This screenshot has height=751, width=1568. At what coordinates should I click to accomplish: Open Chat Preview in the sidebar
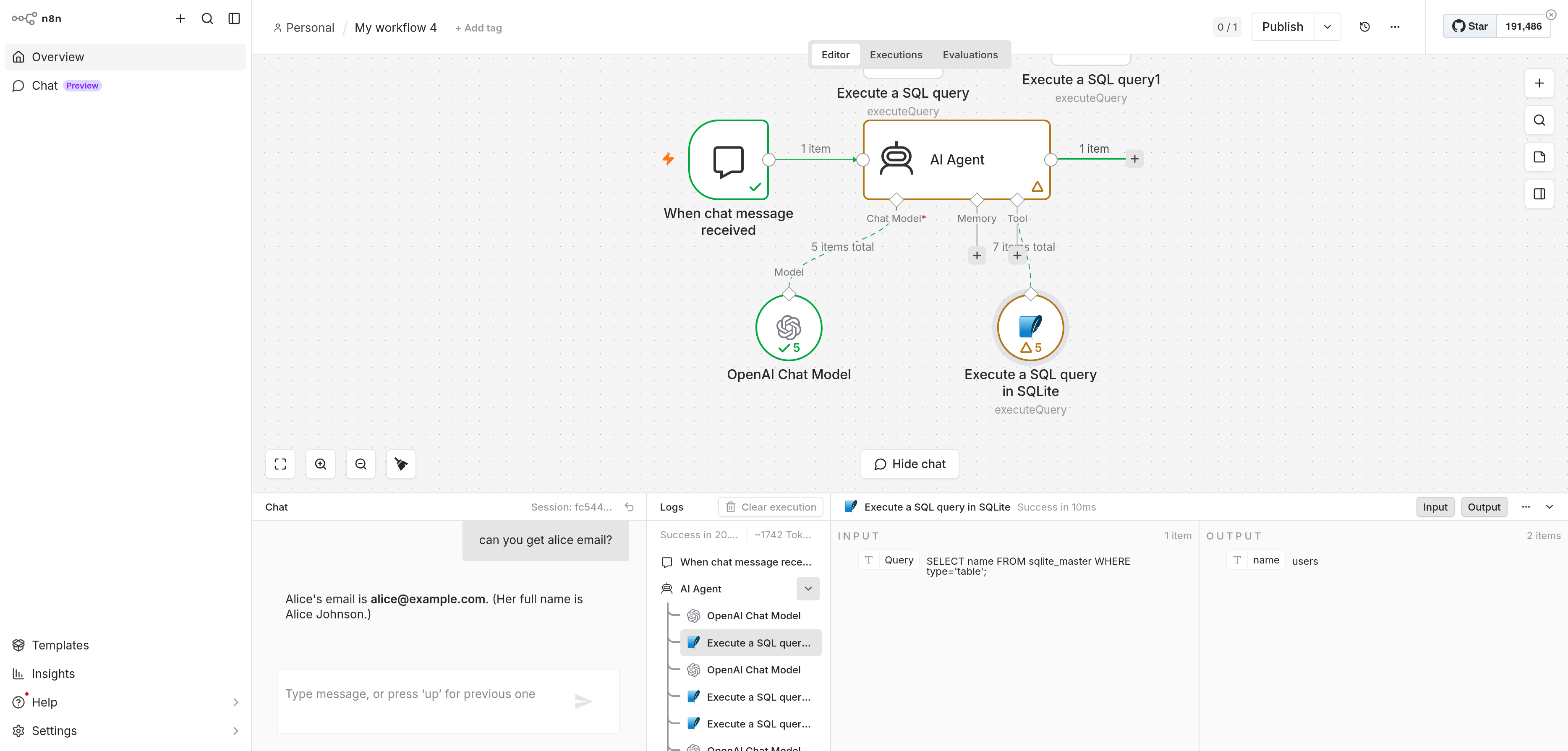tap(125, 86)
